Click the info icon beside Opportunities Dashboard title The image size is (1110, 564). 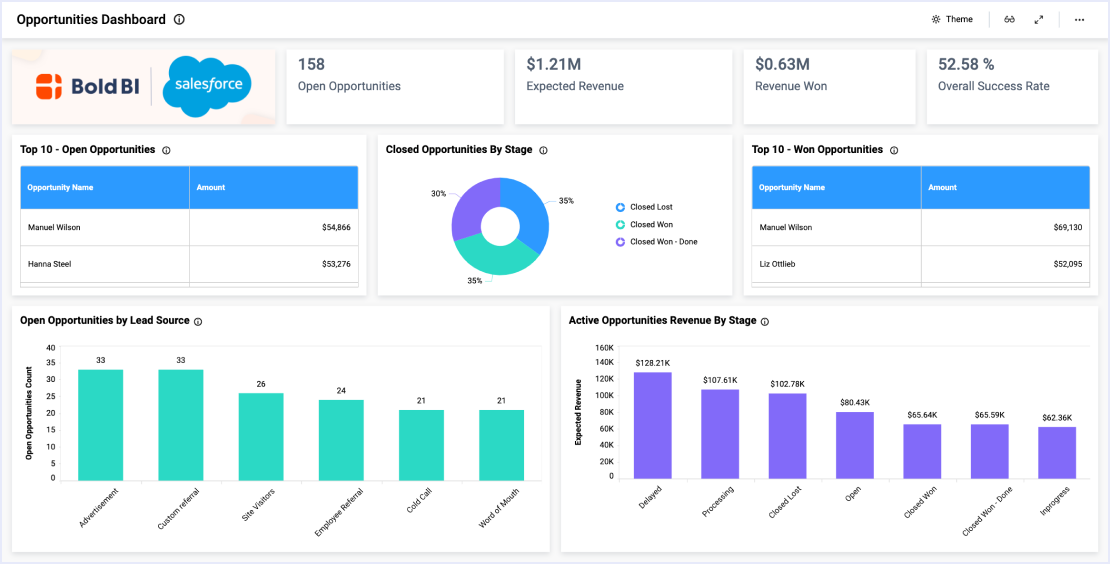click(x=179, y=20)
